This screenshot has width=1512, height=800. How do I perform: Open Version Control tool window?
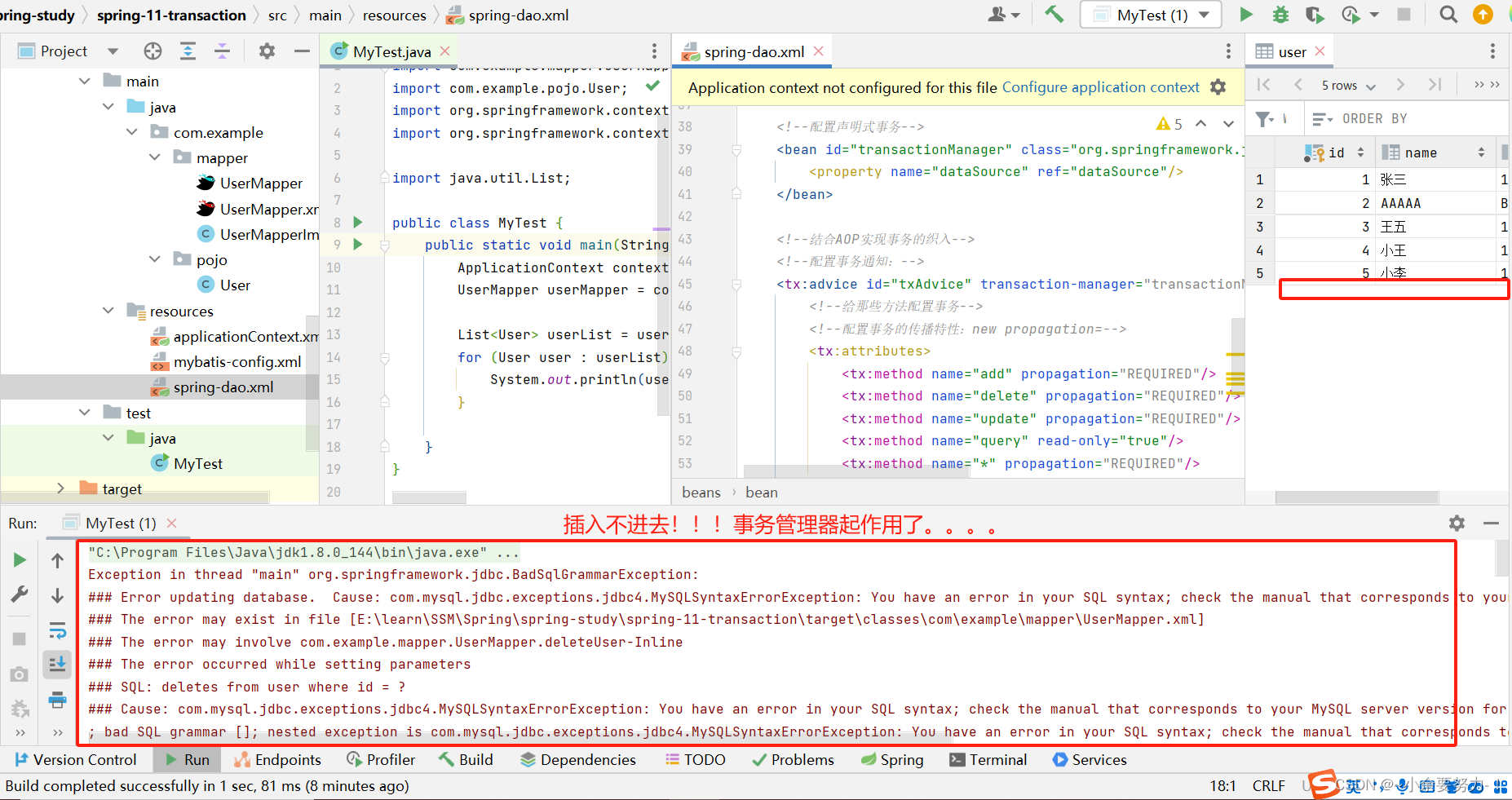(75, 759)
